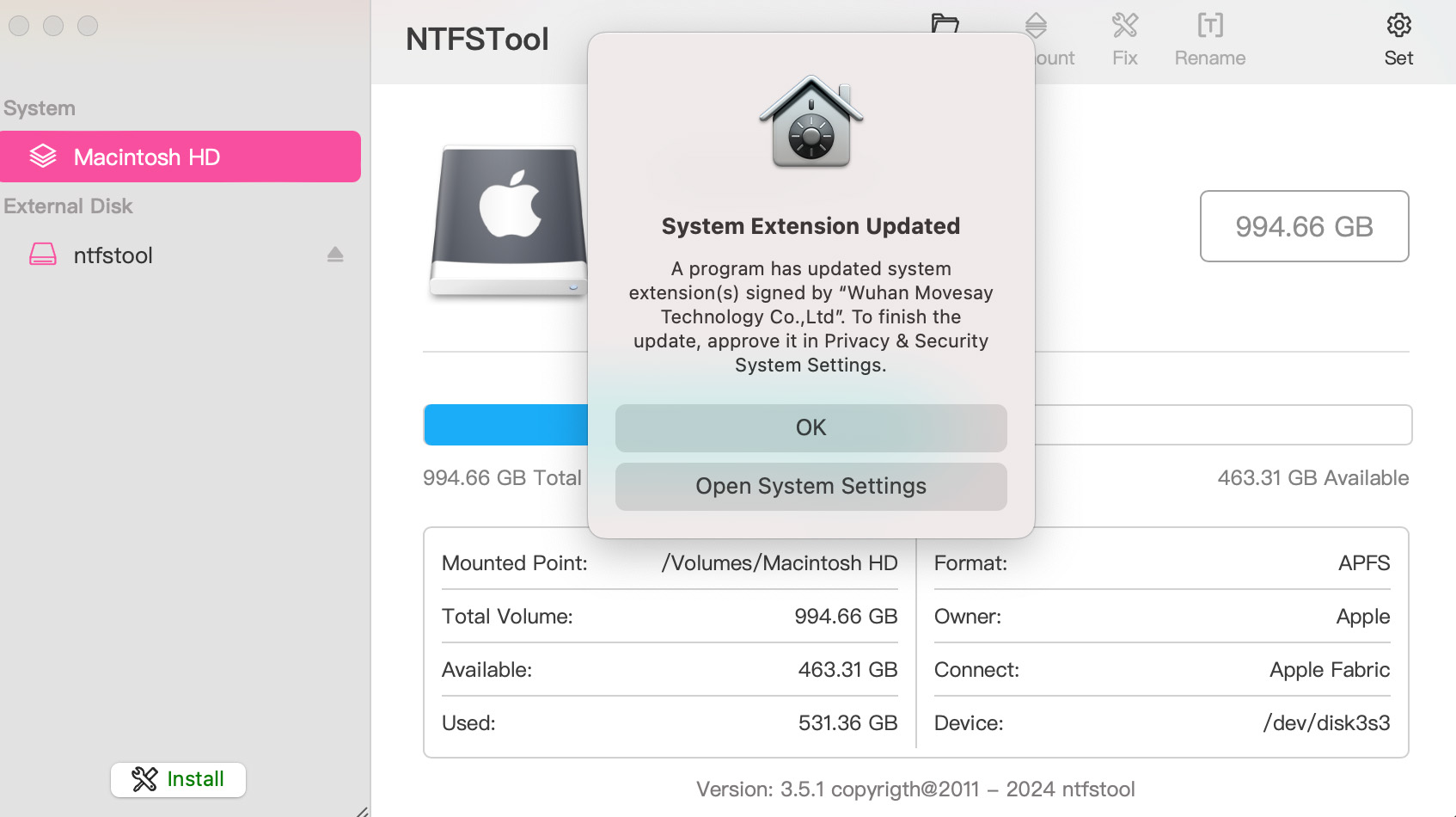The image size is (1456, 817).
Task: Click the Rename bracket icon in toolbar
Action: (1209, 27)
